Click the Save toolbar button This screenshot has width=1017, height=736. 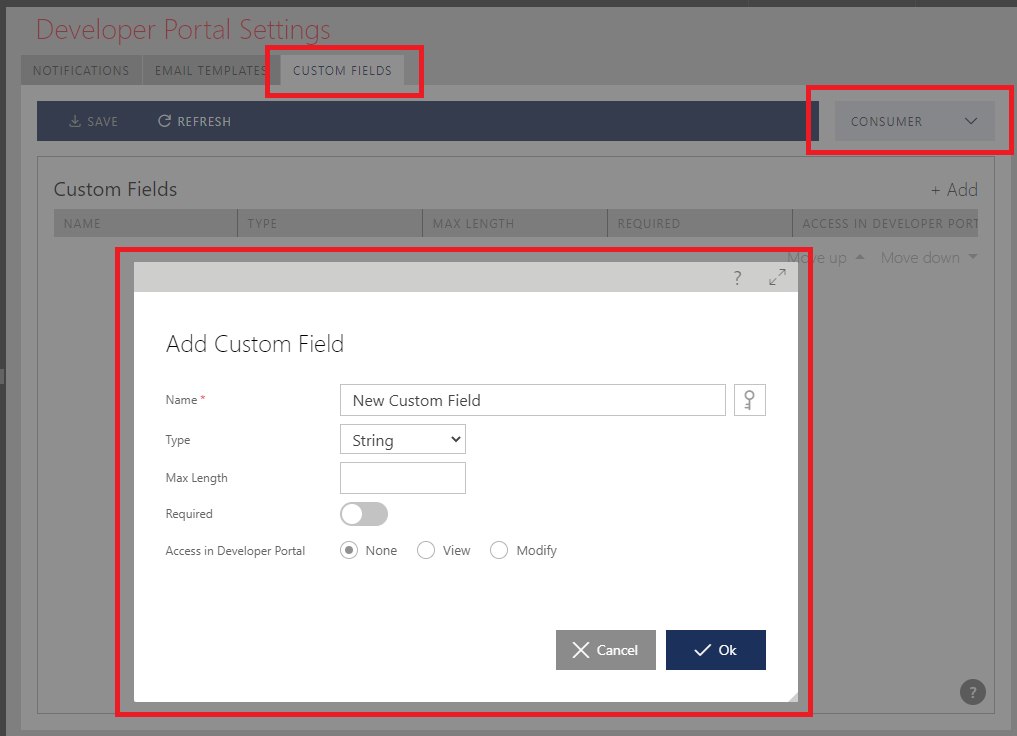click(93, 121)
